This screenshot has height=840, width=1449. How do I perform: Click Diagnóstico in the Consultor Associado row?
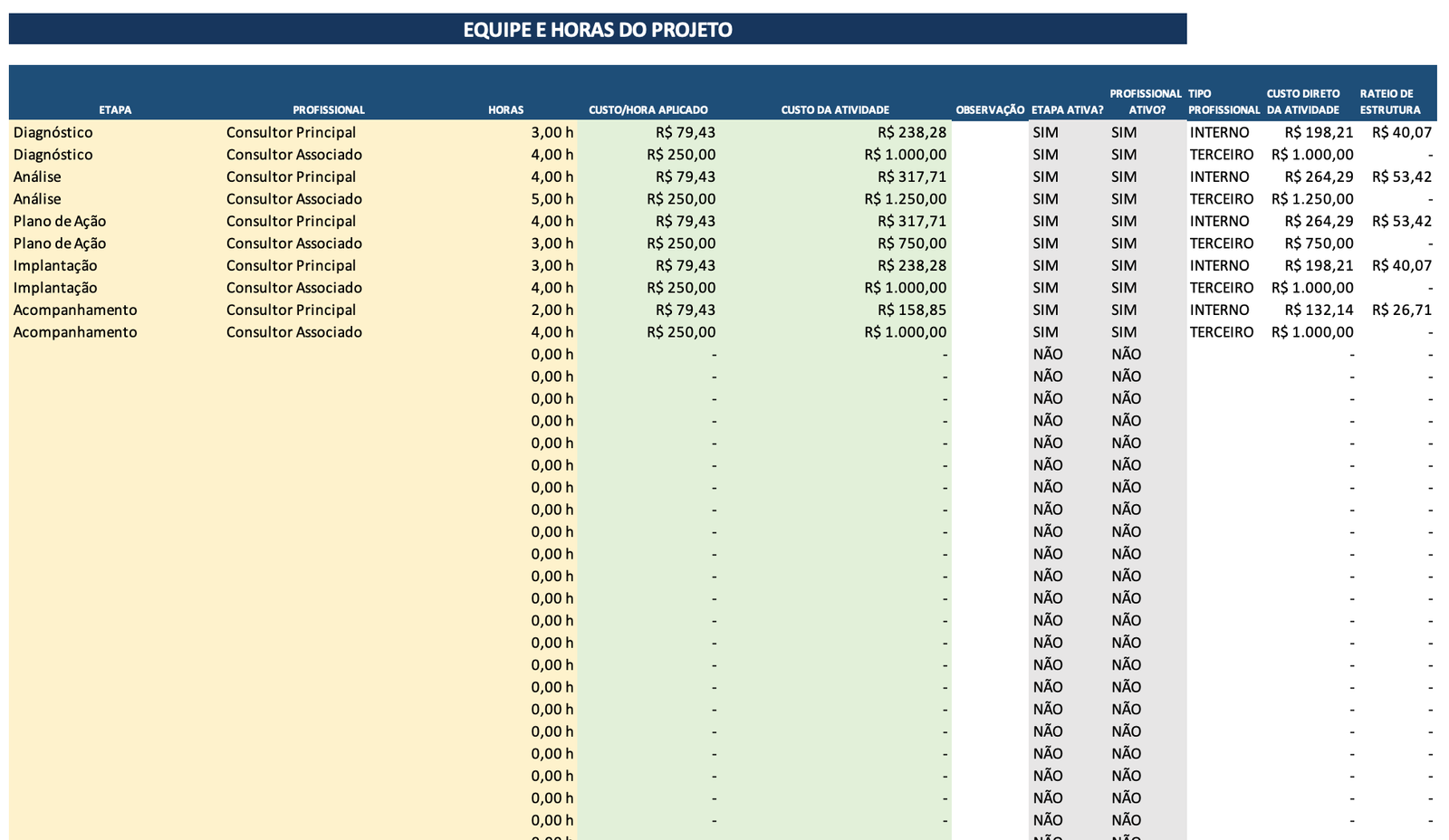(x=53, y=155)
